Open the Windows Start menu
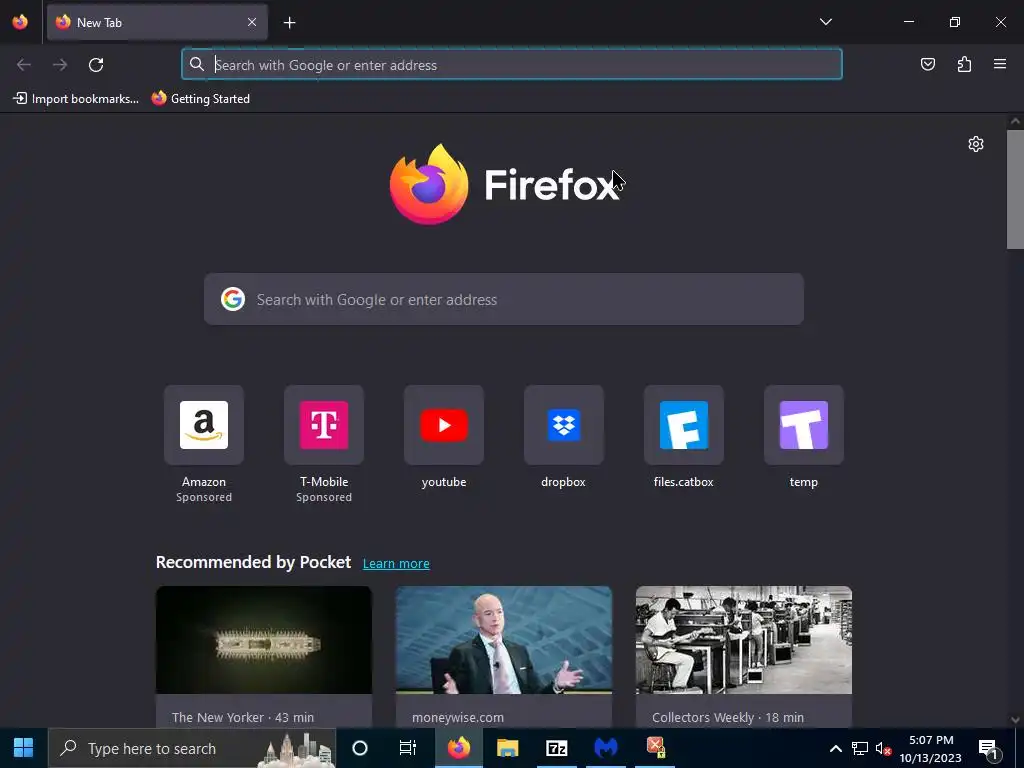This screenshot has width=1024, height=768. (24, 748)
